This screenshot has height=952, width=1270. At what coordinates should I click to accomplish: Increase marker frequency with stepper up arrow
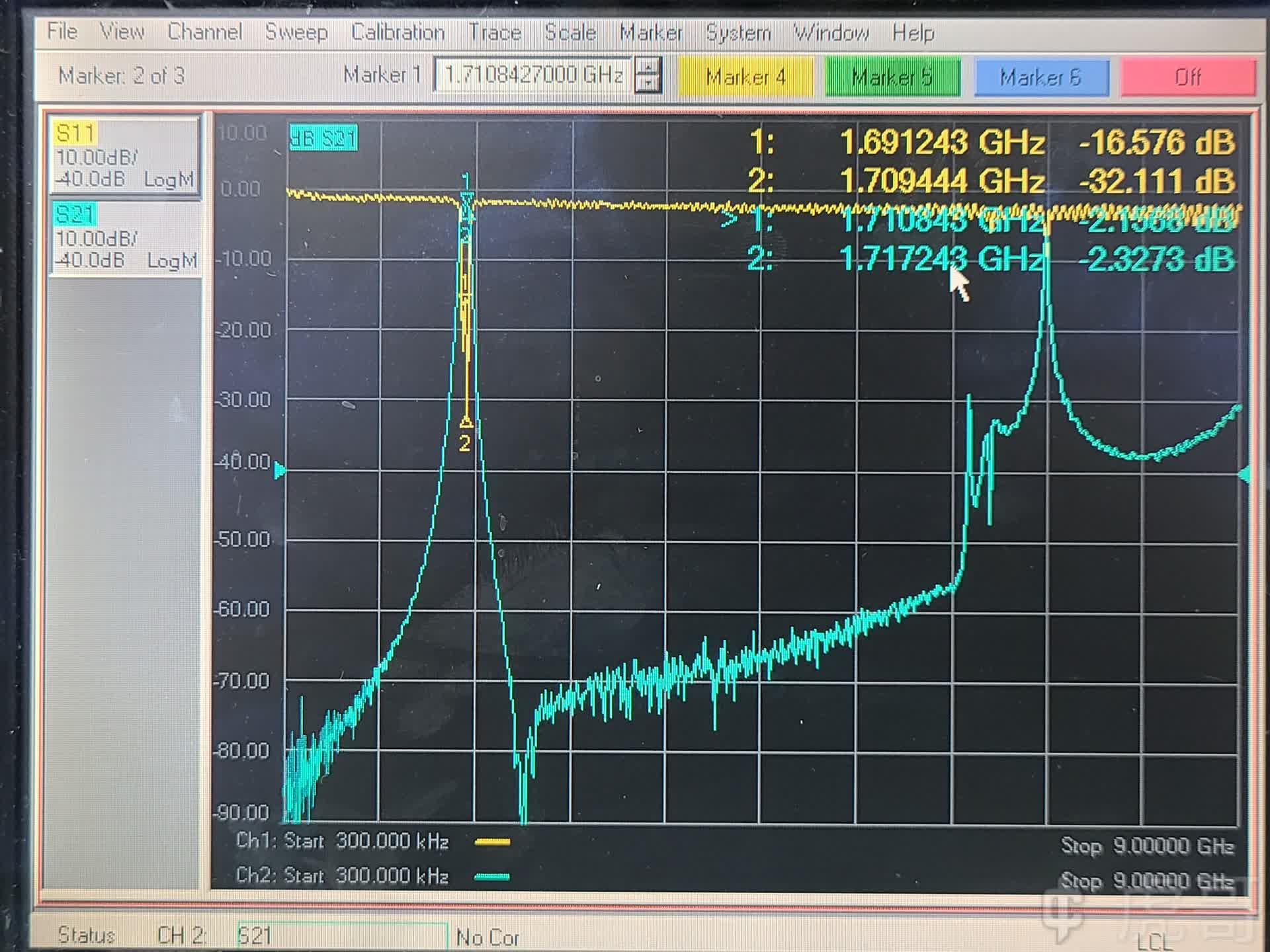tap(648, 67)
